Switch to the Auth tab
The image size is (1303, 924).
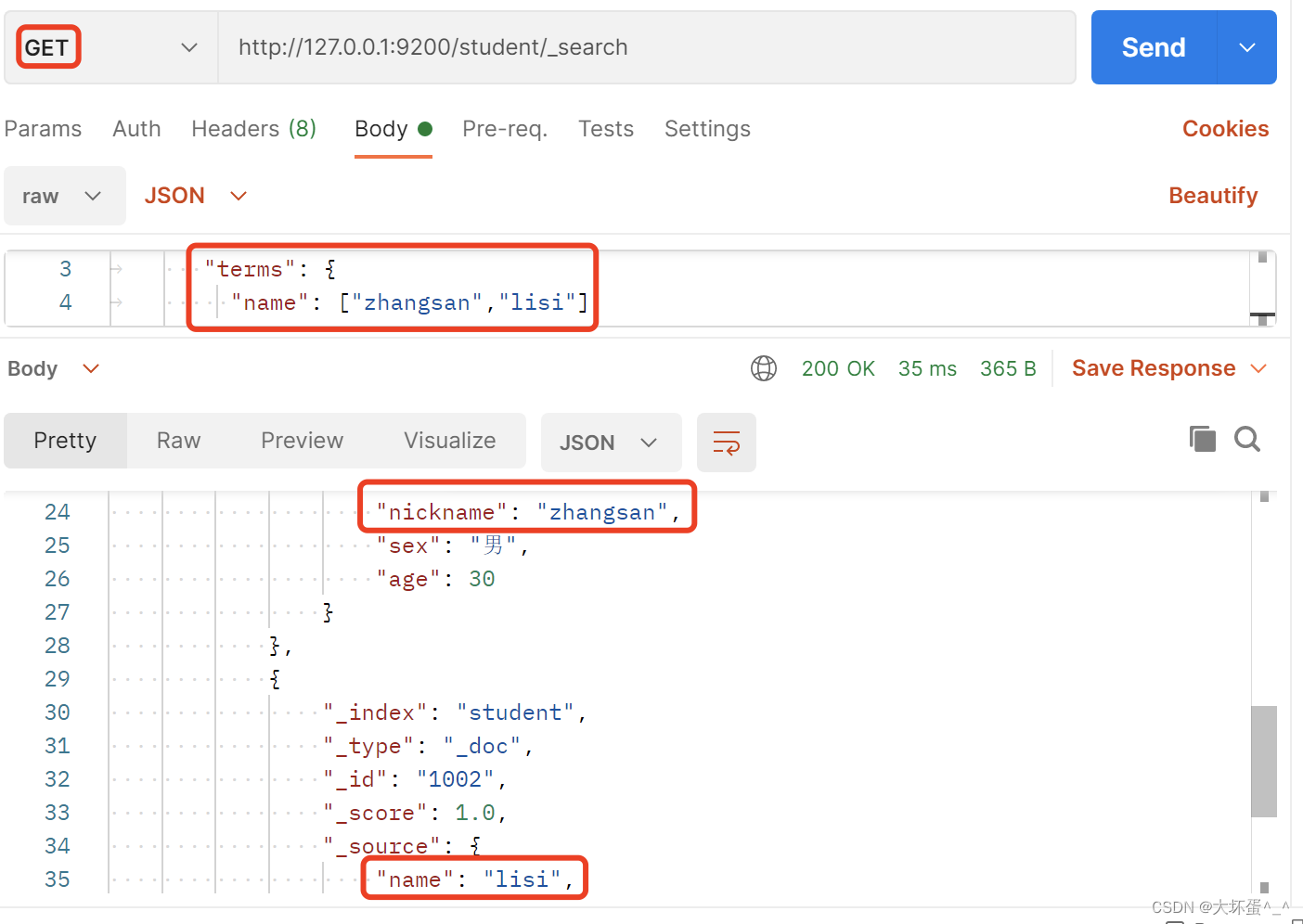click(x=136, y=129)
